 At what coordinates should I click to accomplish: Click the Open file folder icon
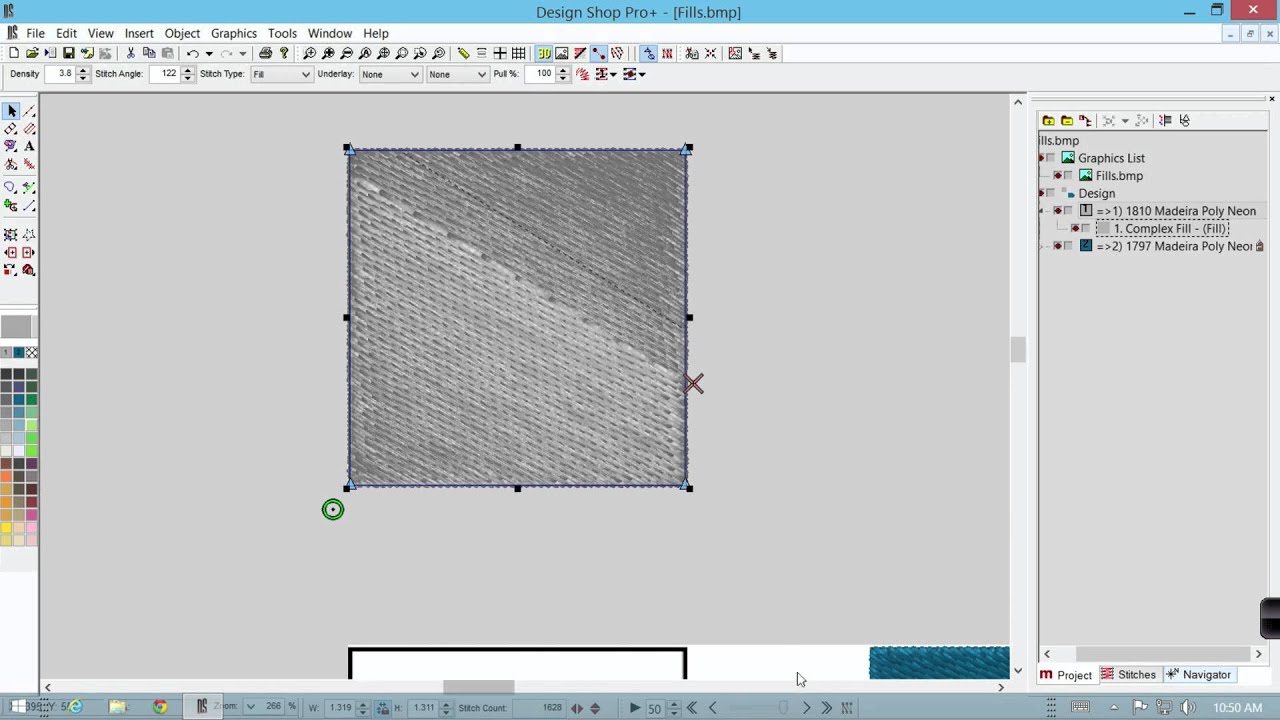32,53
